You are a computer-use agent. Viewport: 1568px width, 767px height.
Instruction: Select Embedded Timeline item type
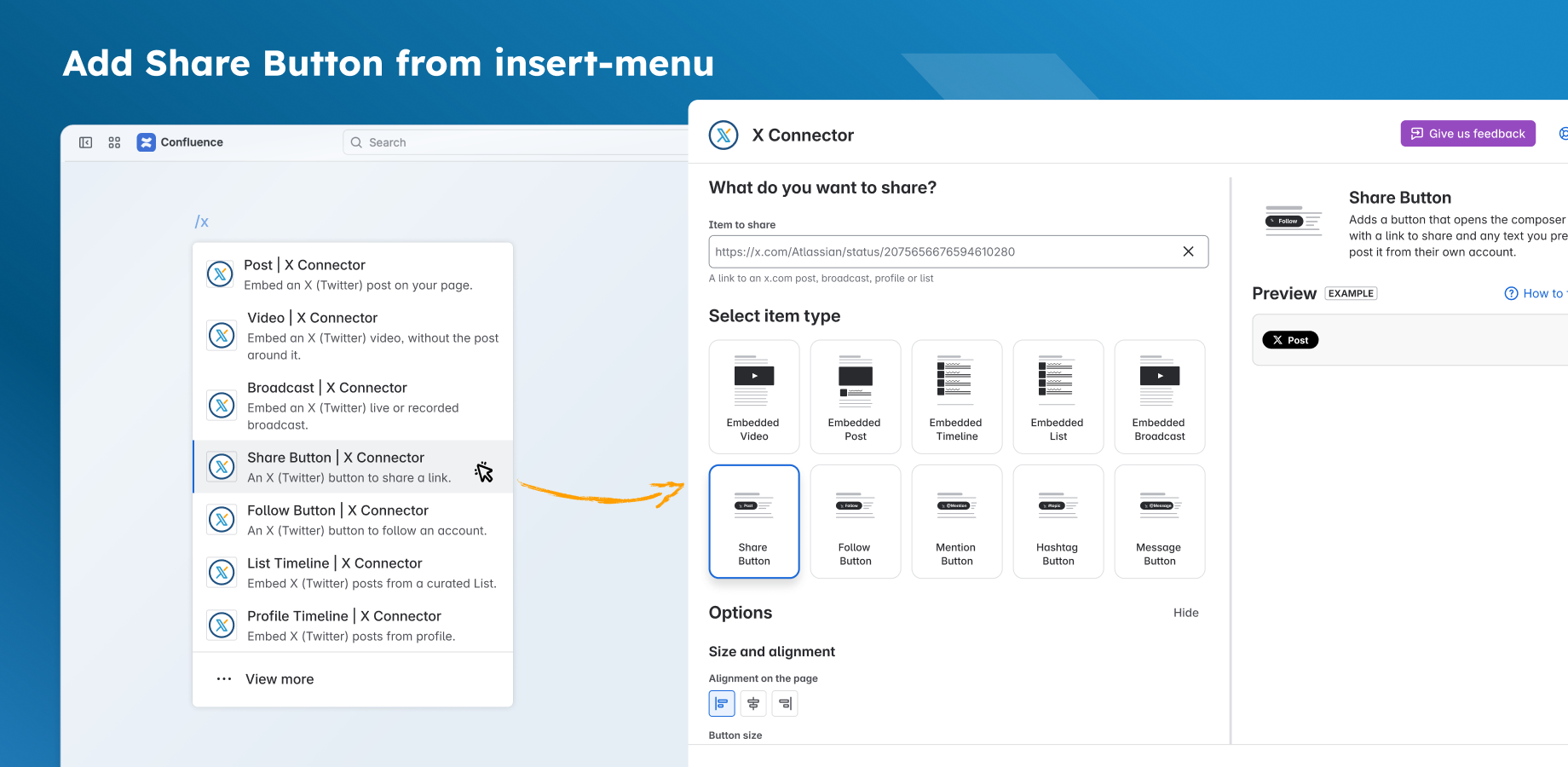click(x=957, y=397)
